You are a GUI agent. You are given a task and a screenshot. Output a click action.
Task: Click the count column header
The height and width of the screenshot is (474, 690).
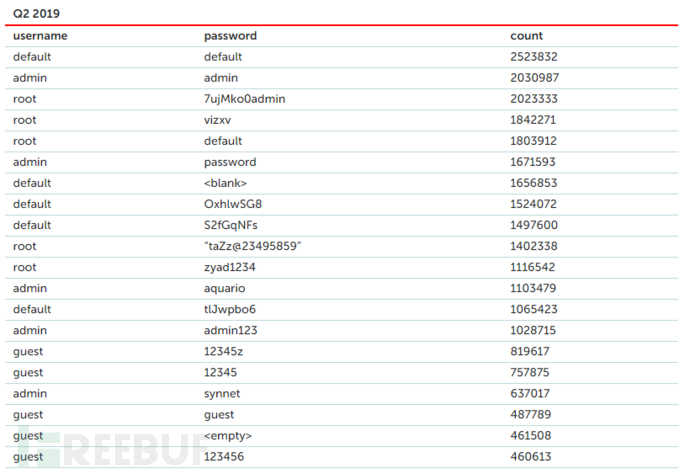[526, 36]
